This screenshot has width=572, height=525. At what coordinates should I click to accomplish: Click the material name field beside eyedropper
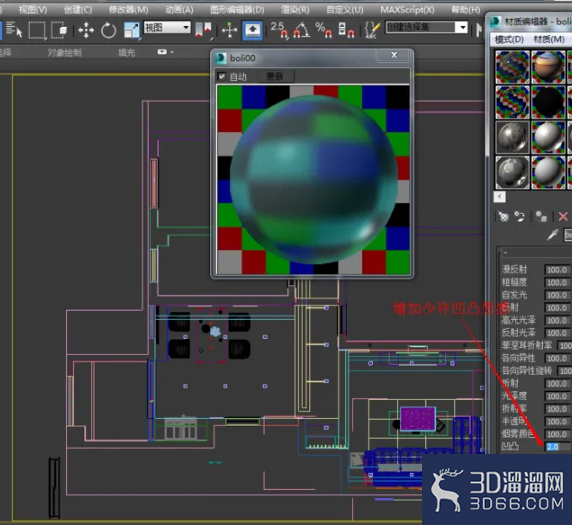click(568, 235)
